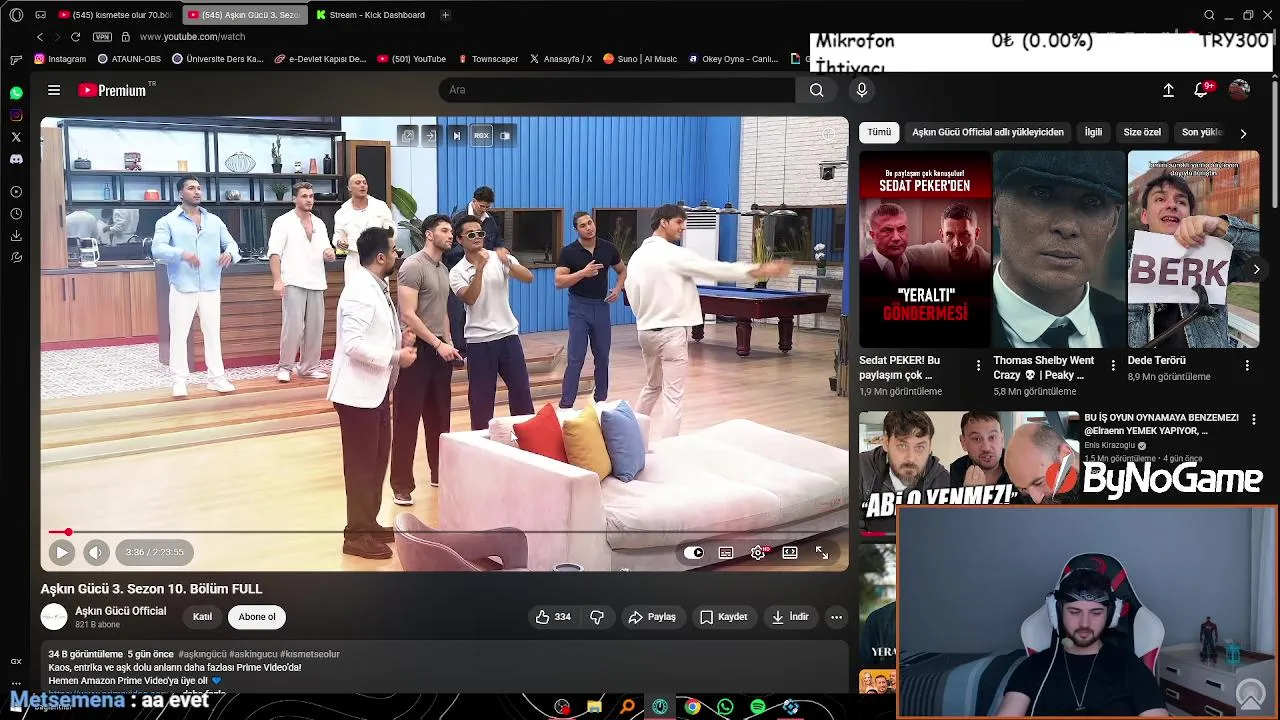
Task: Reload the page with refresh icon
Action: (x=75, y=37)
